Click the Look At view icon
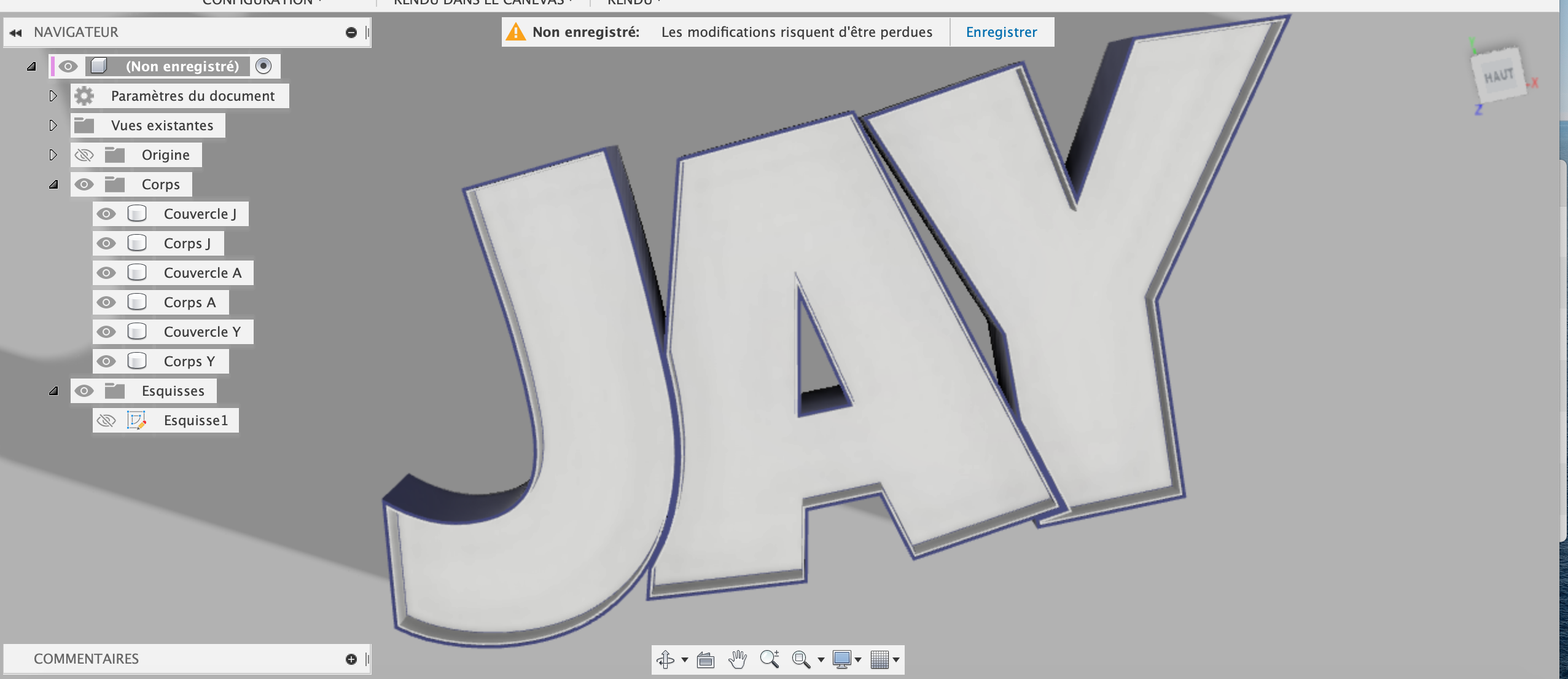This screenshot has width=1568, height=679. [706, 660]
